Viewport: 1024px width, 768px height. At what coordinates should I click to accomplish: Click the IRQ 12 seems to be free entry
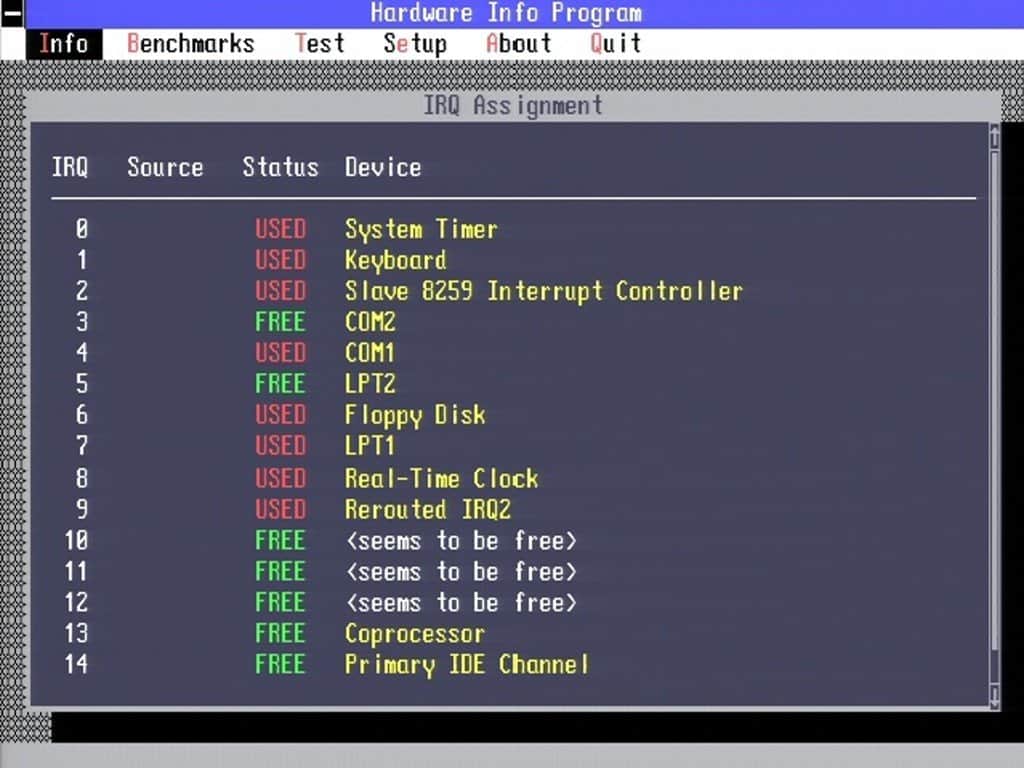[461, 603]
